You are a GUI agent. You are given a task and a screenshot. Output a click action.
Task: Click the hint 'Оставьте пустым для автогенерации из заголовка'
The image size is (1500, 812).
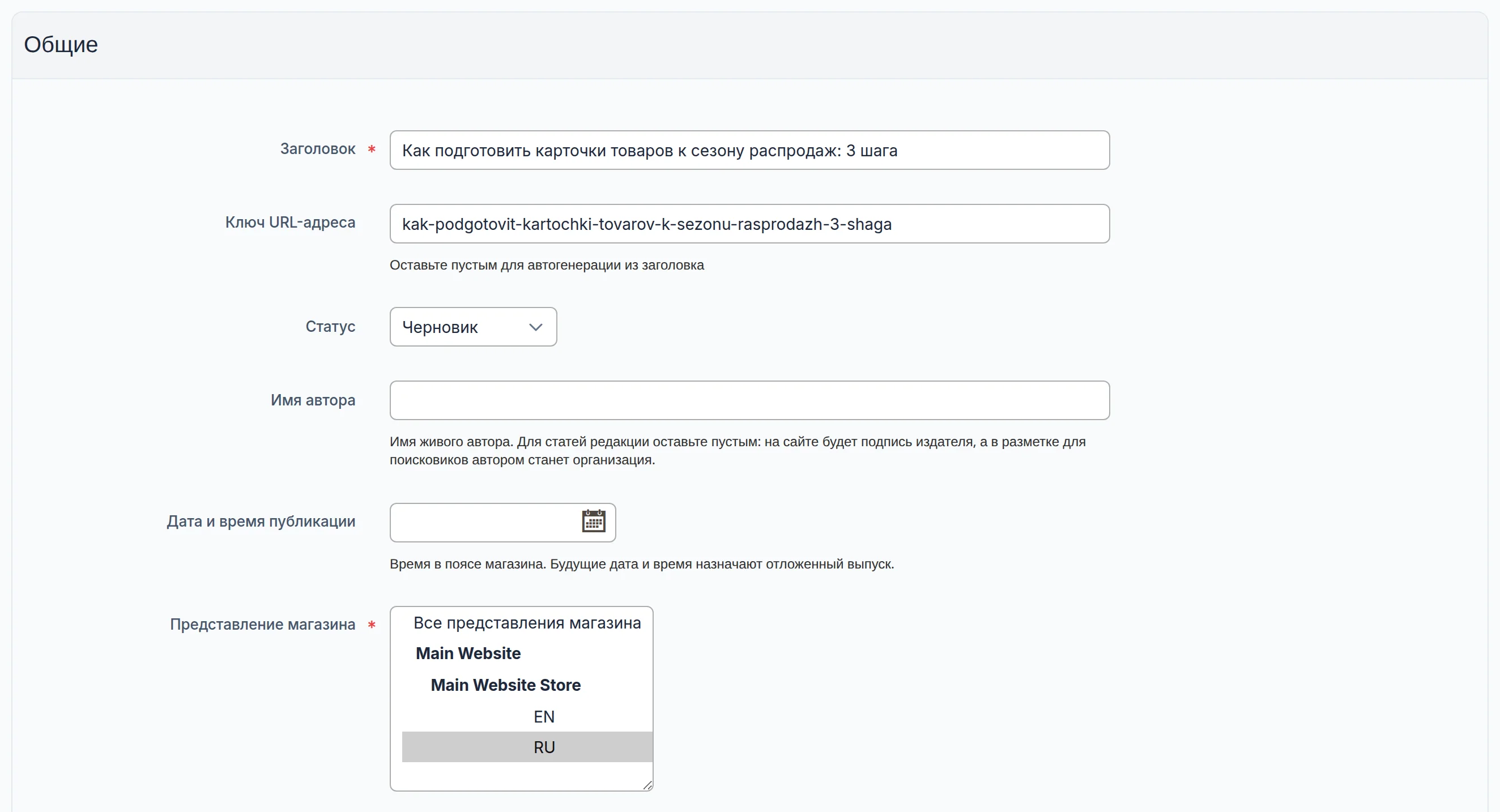pos(547,266)
